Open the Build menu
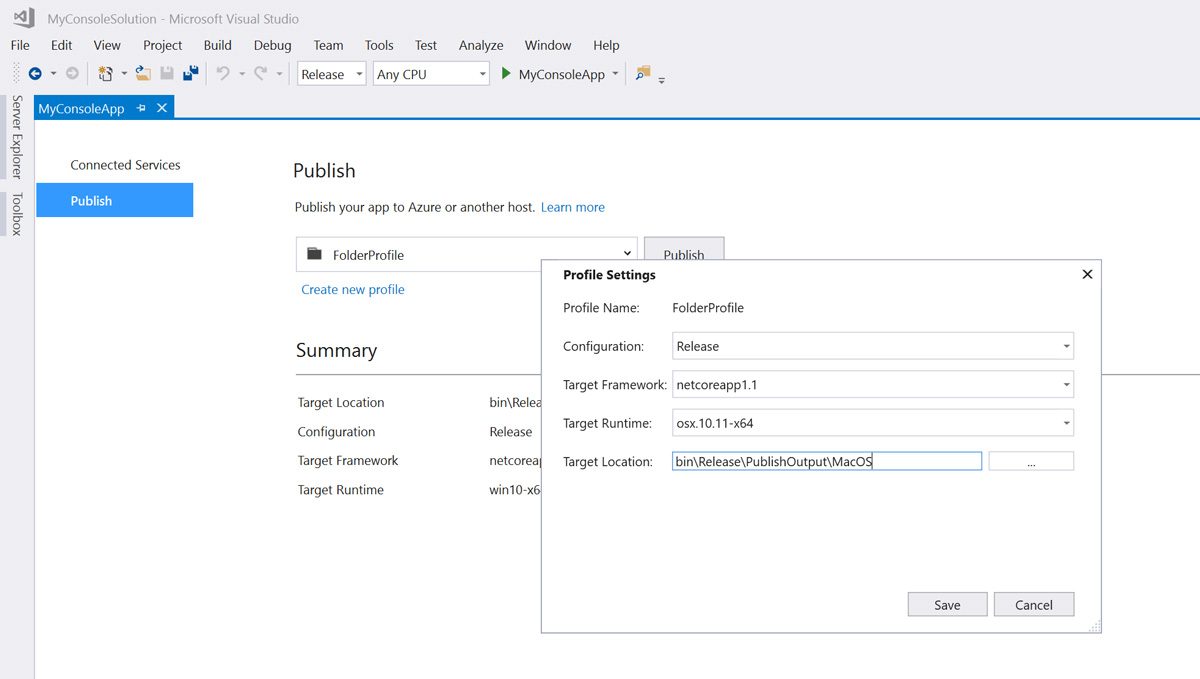The width and height of the screenshot is (1200, 679). click(x=217, y=45)
